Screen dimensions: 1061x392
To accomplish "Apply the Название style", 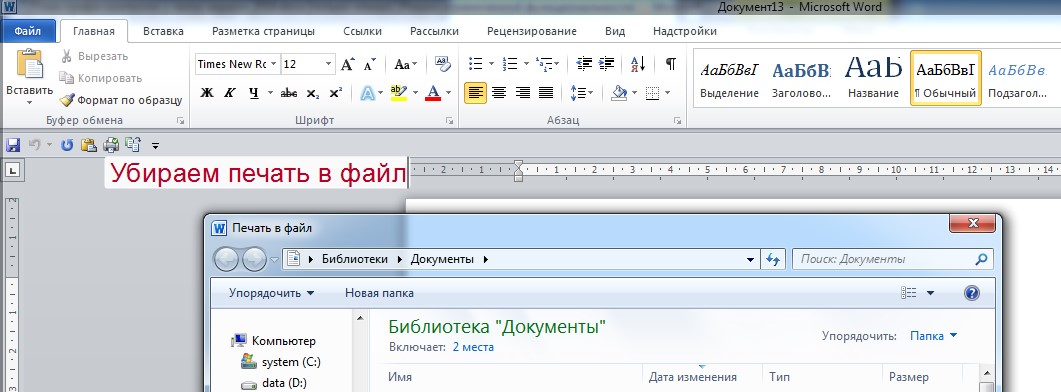I will coord(873,78).
